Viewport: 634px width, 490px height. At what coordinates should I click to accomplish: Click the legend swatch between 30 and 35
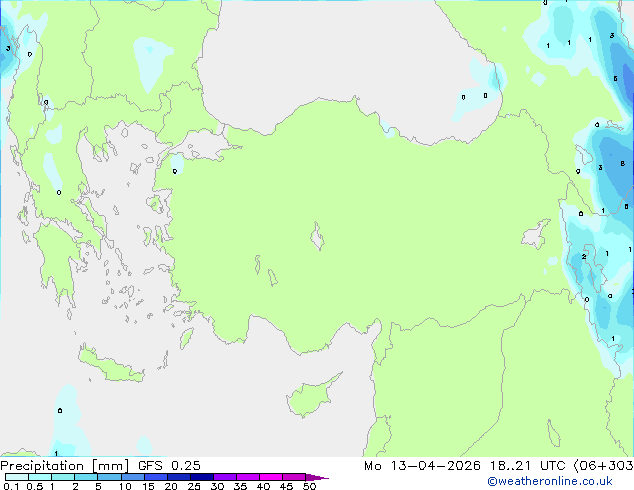224,477
